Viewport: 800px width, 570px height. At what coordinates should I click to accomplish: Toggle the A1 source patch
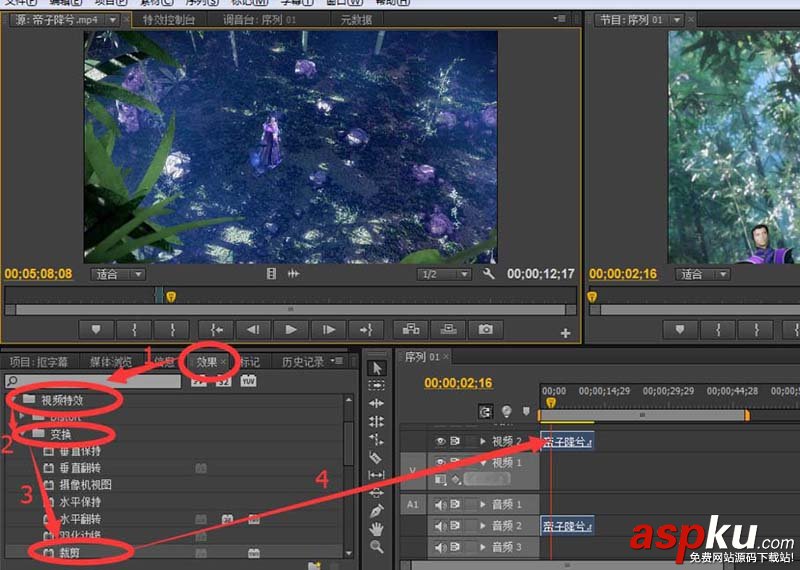(x=413, y=505)
